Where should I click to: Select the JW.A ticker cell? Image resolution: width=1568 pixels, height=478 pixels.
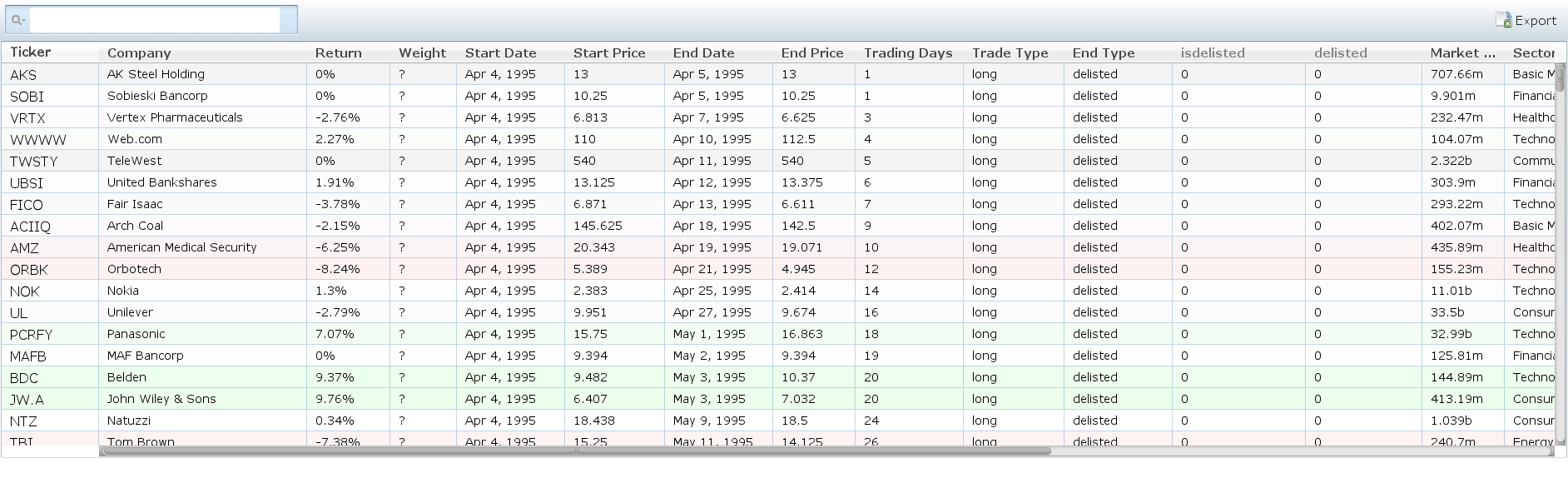[x=50, y=399]
